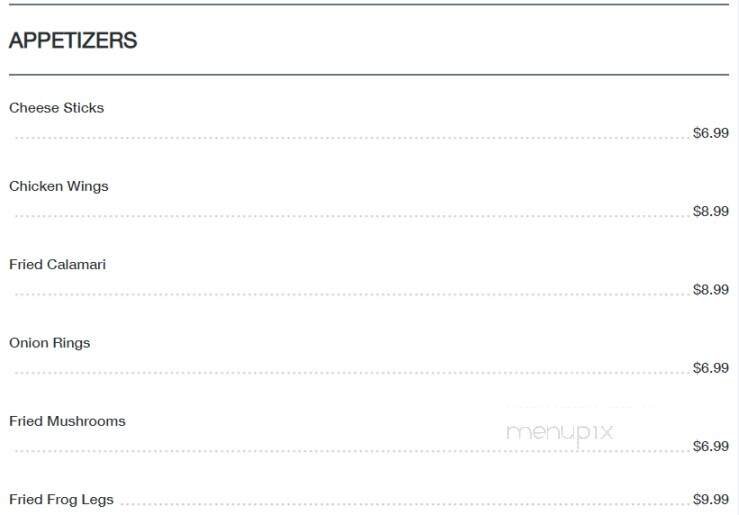Select the Fried Mushrooms item

point(67,421)
